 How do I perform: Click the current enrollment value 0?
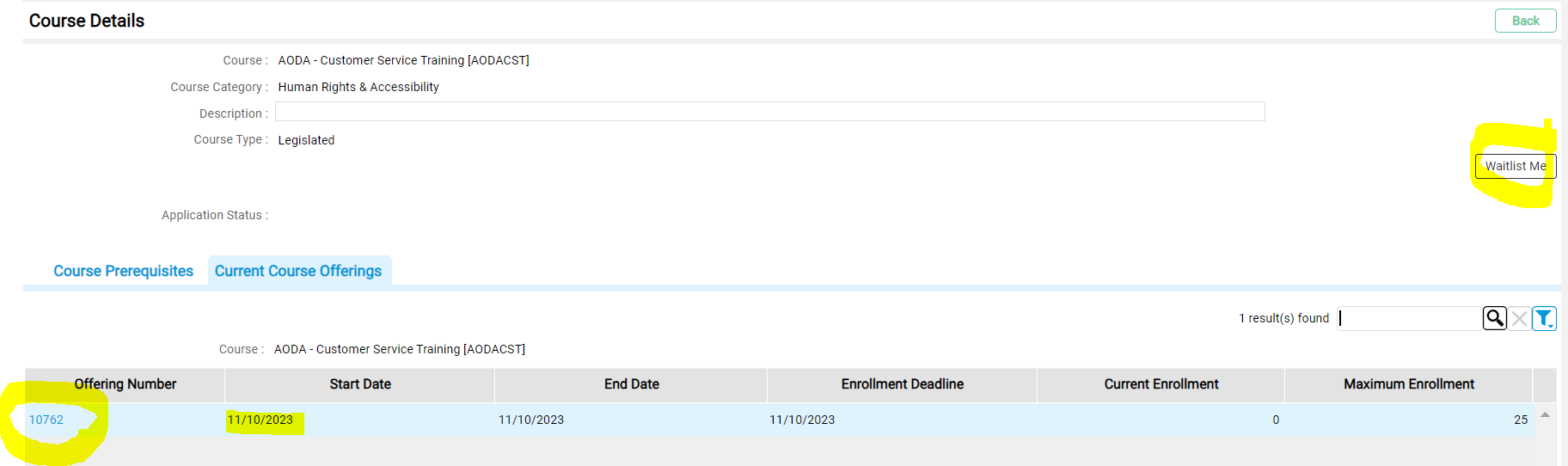click(x=1276, y=420)
